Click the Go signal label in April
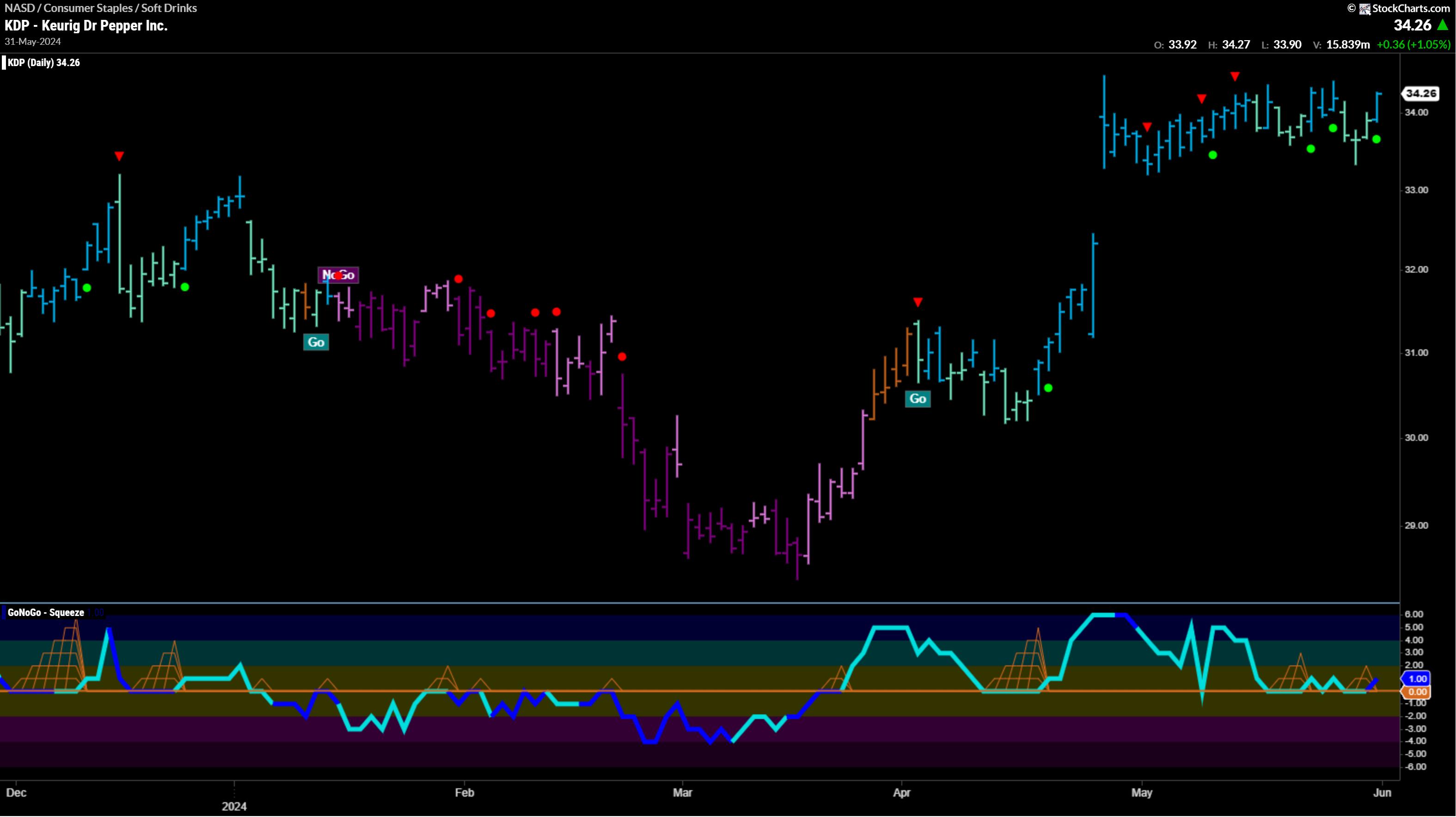Image resolution: width=1456 pixels, height=817 pixels. (x=918, y=399)
